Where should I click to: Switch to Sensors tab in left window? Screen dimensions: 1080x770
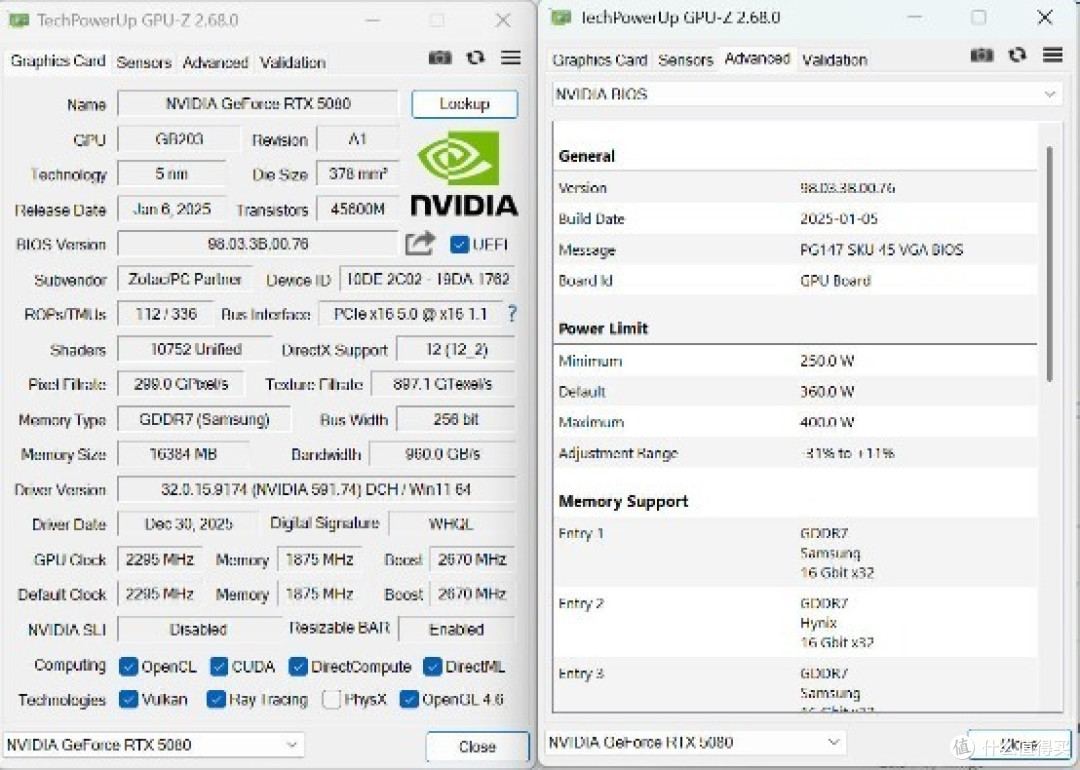click(144, 63)
